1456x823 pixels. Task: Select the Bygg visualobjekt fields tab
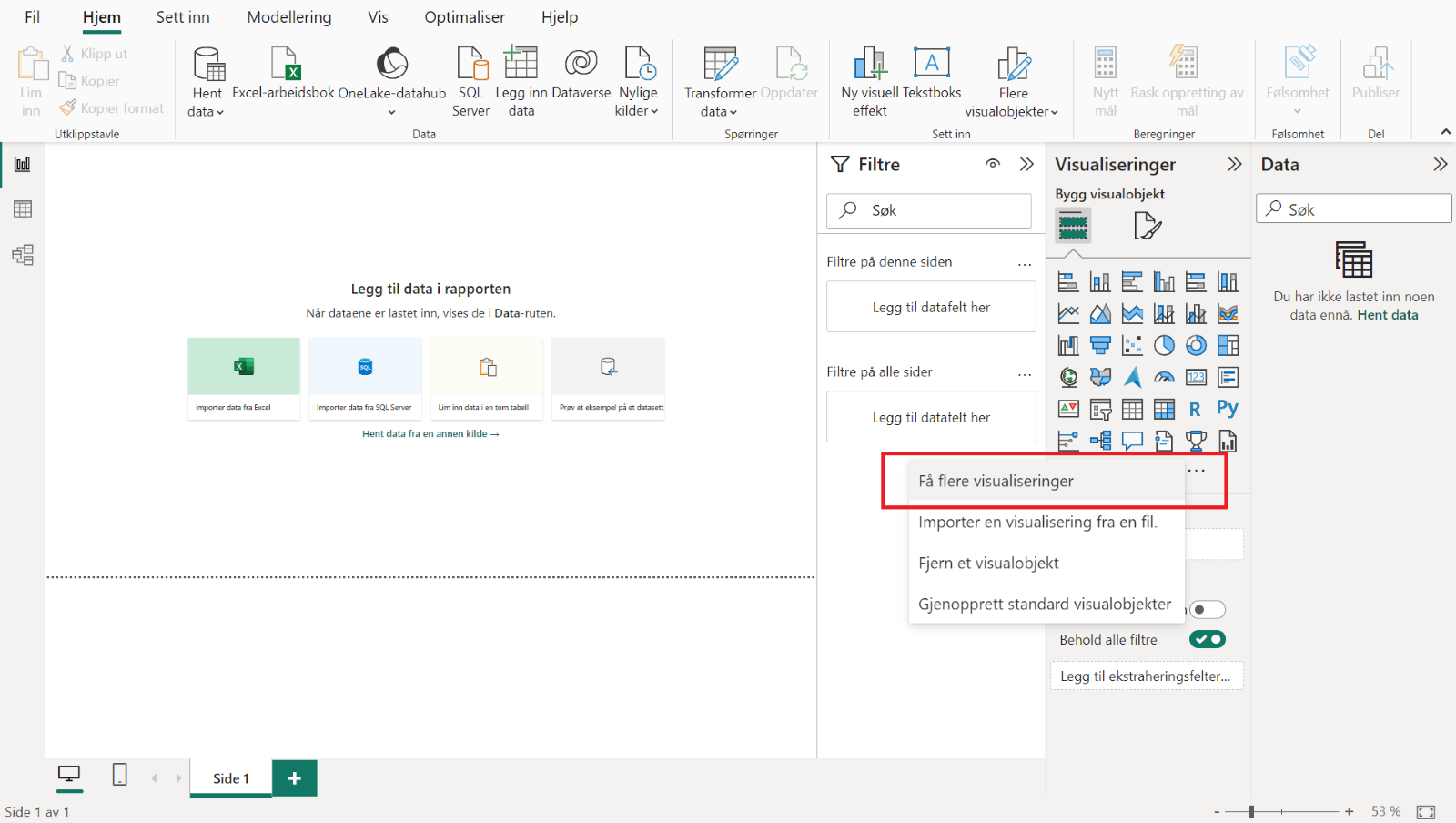coord(1073,225)
